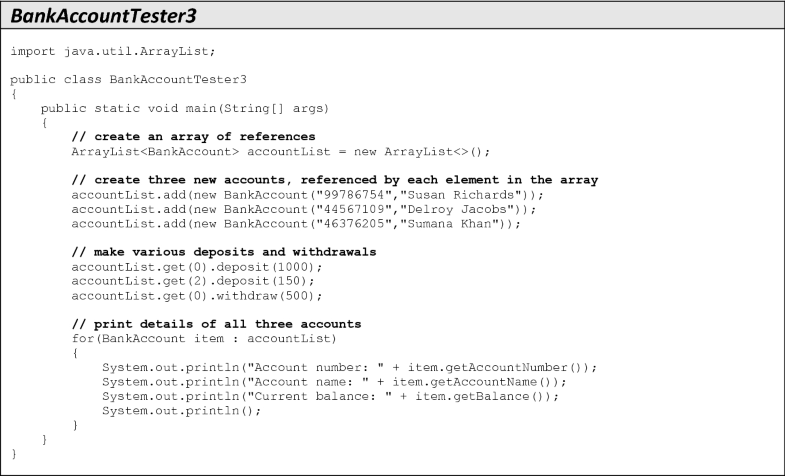Click the comment 'make various deposits and withdrawals'

tap(224, 252)
